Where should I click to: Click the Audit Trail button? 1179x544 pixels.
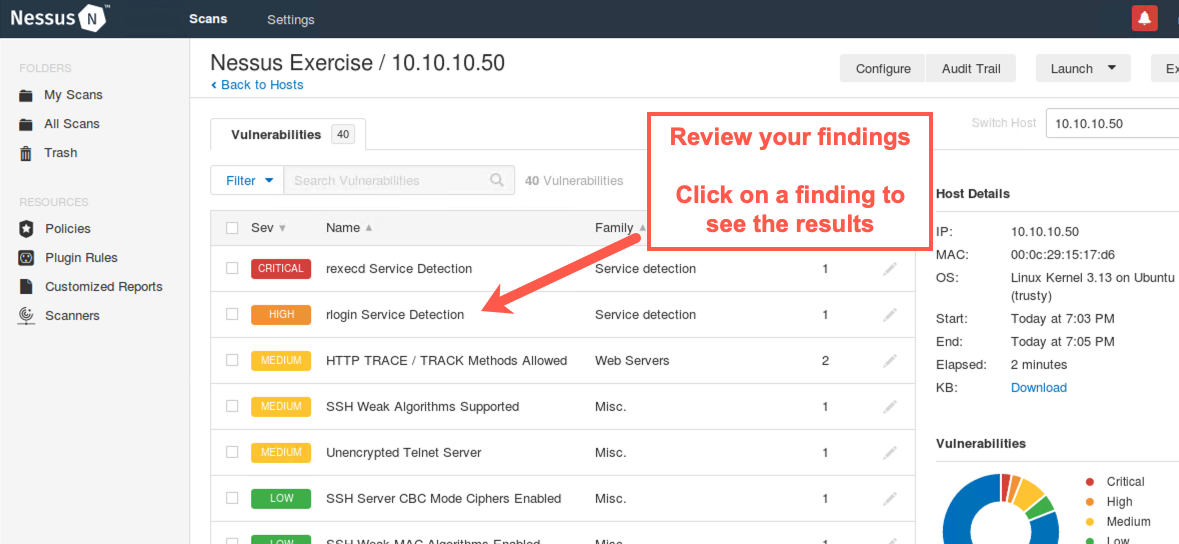tap(971, 68)
